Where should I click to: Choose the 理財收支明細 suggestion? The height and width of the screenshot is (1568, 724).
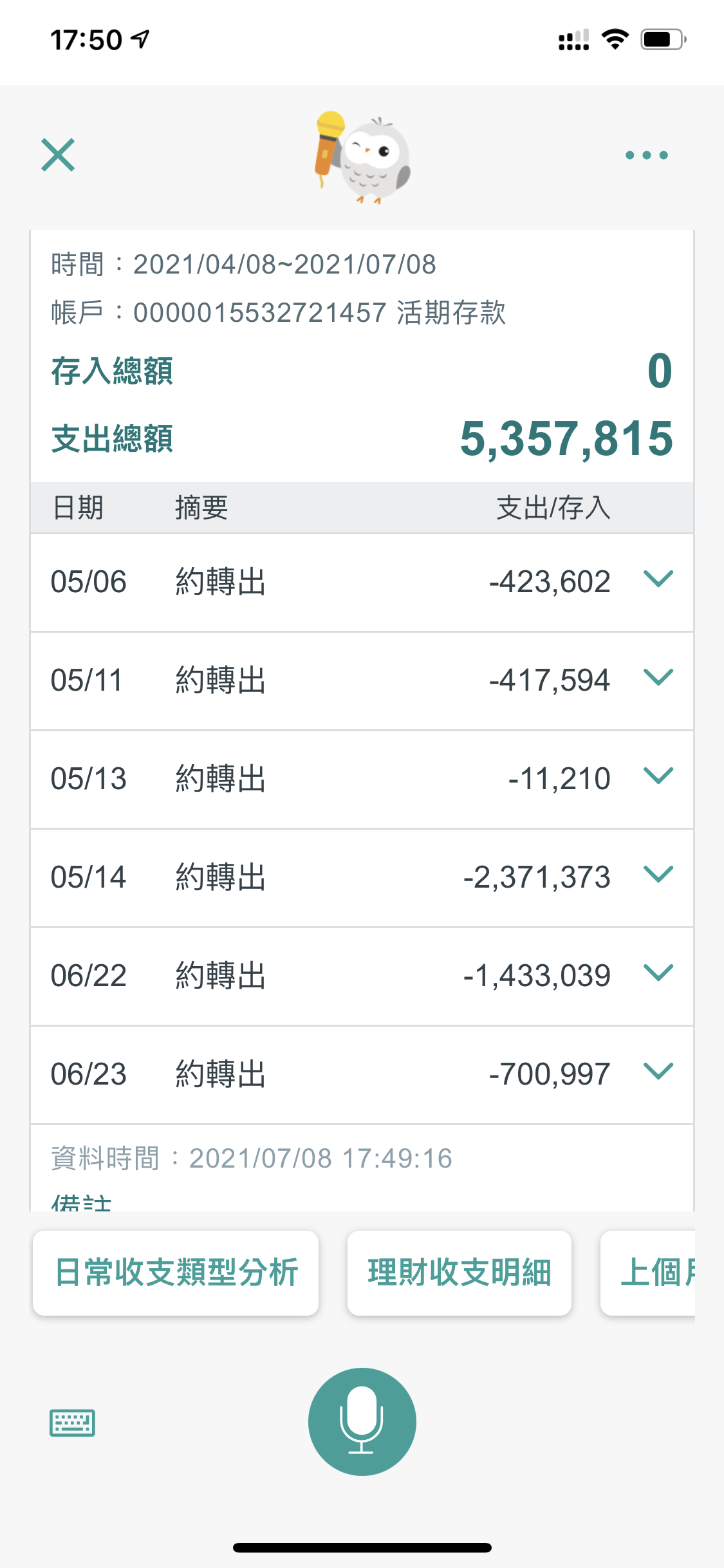point(459,1273)
